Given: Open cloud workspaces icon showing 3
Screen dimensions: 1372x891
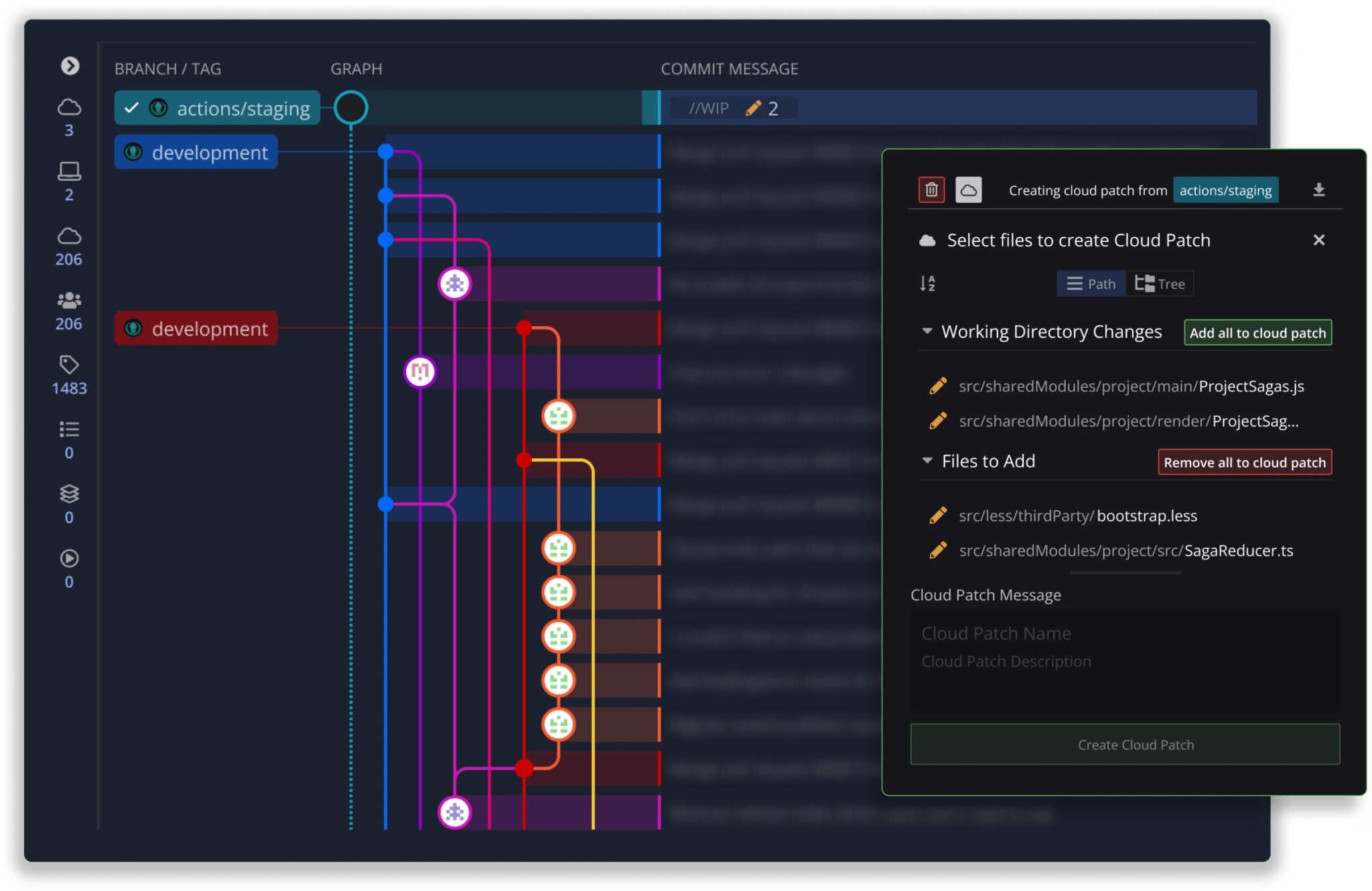Looking at the screenshot, I should [69, 107].
